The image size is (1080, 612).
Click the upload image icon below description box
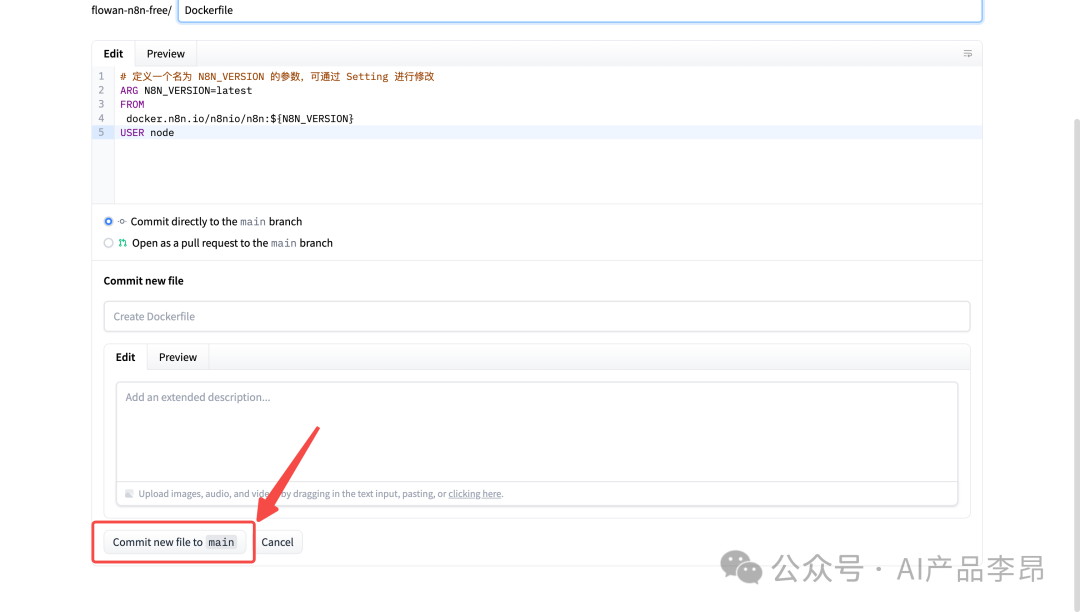pos(129,494)
